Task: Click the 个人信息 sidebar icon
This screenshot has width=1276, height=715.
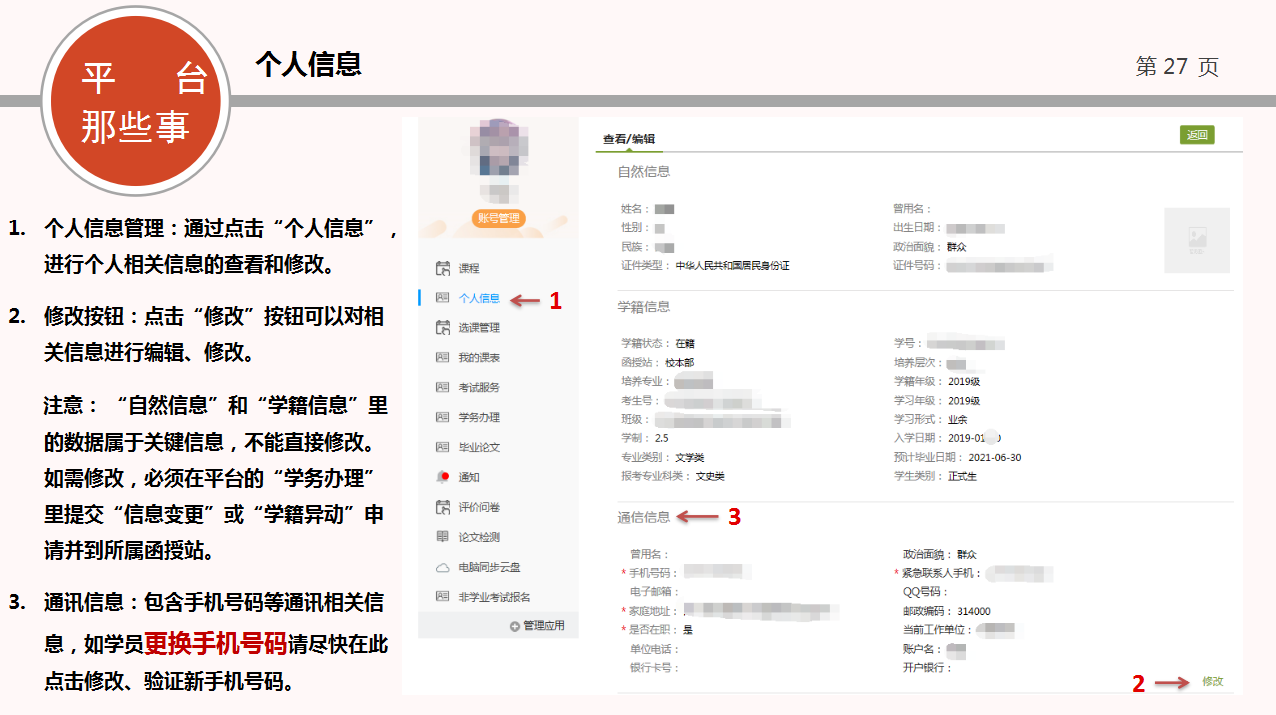Action: (443, 298)
